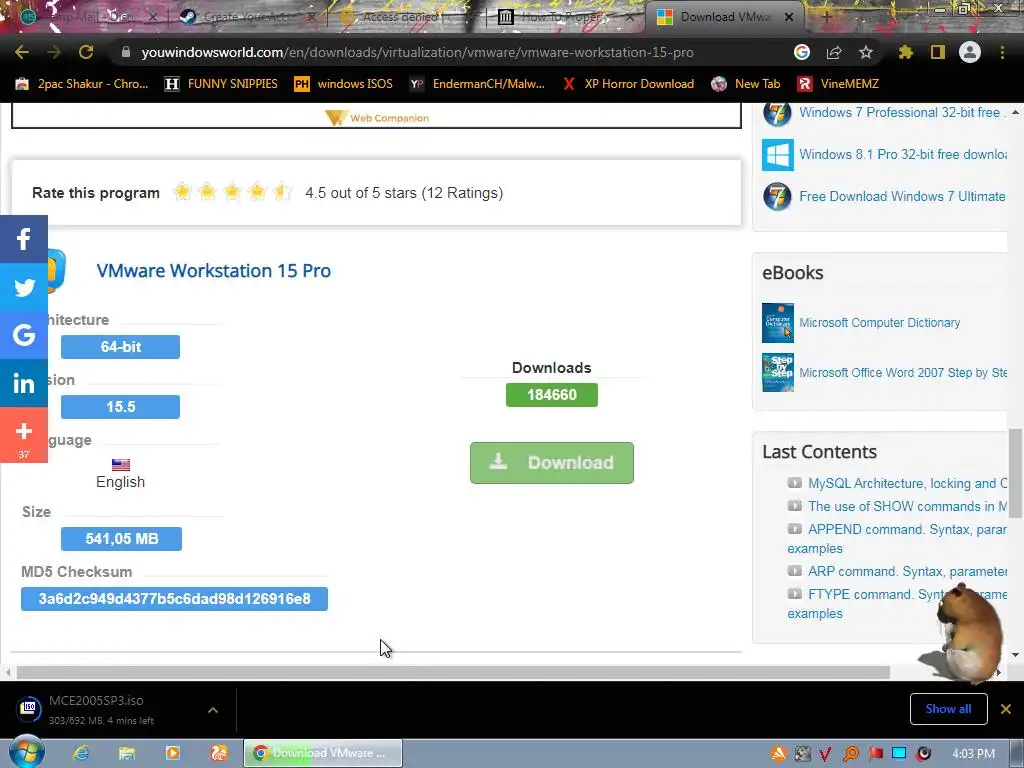The width and height of the screenshot is (1024, 768).
Task: Bookmark this page with the star icon
Action: pos(866,52)
